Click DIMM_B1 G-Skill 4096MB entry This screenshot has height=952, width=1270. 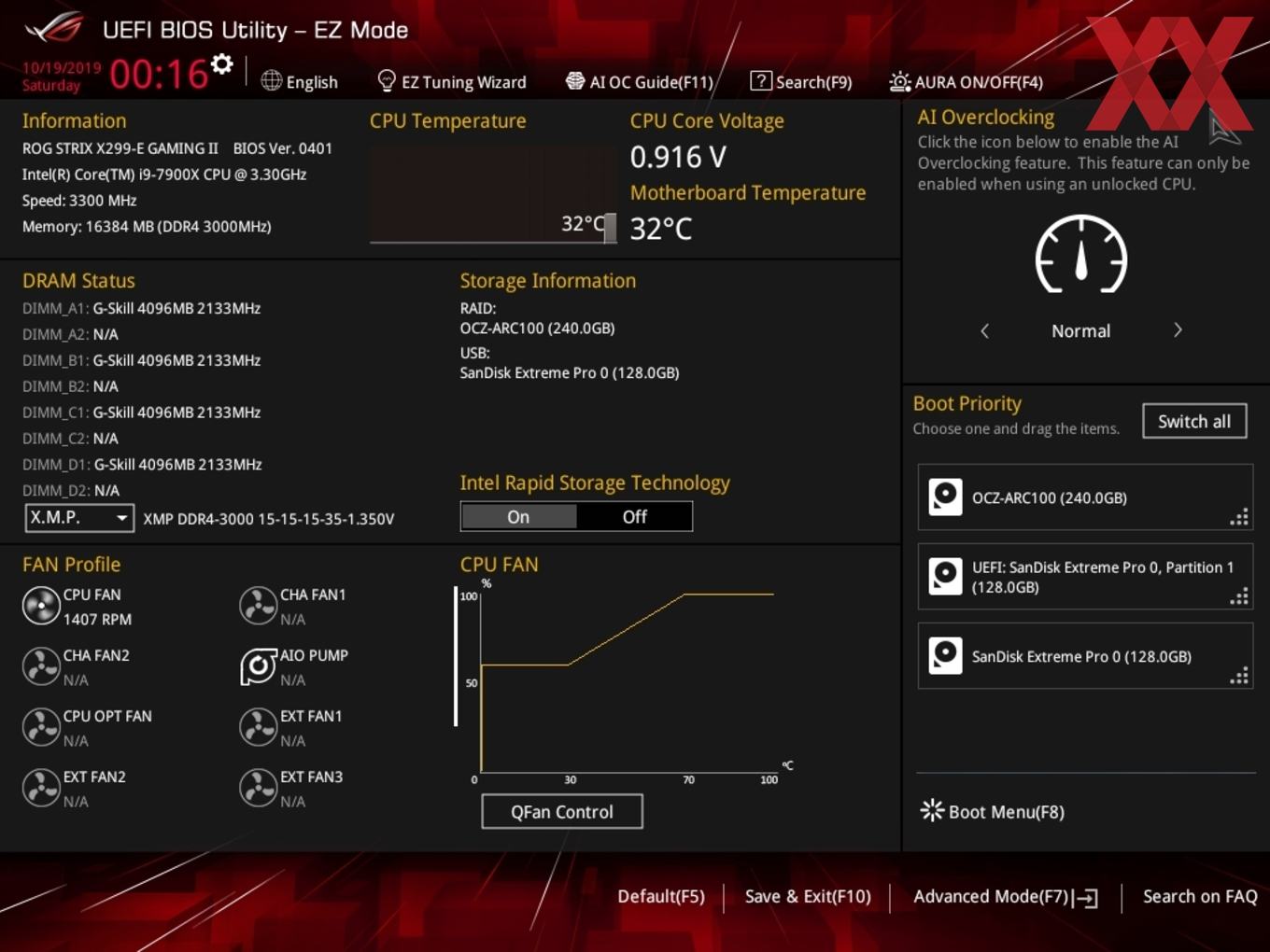[x=141, y=360]
